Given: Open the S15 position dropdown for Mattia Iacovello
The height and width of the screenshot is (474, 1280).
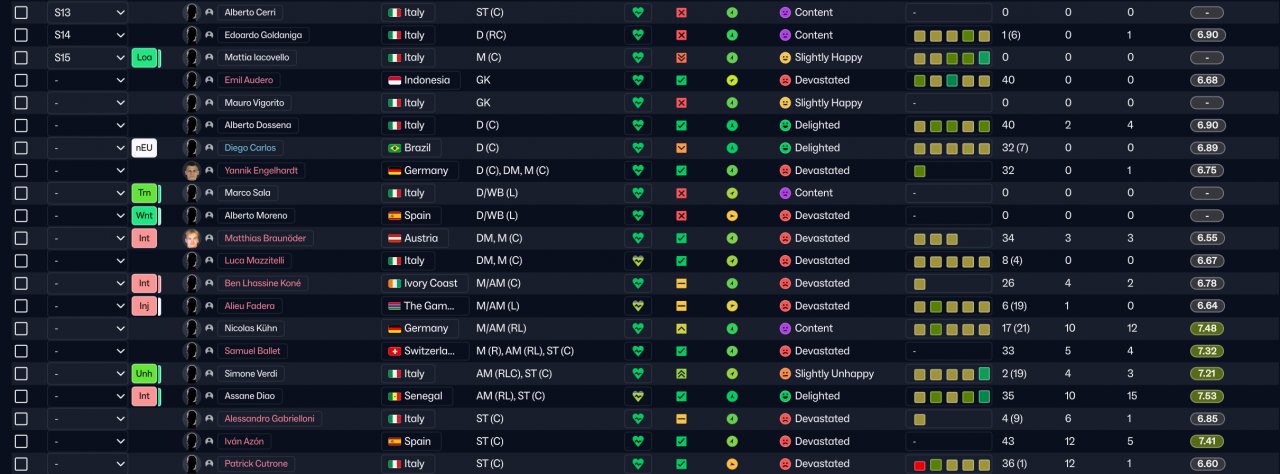Looking at the screenshot, I should point(88,58).
